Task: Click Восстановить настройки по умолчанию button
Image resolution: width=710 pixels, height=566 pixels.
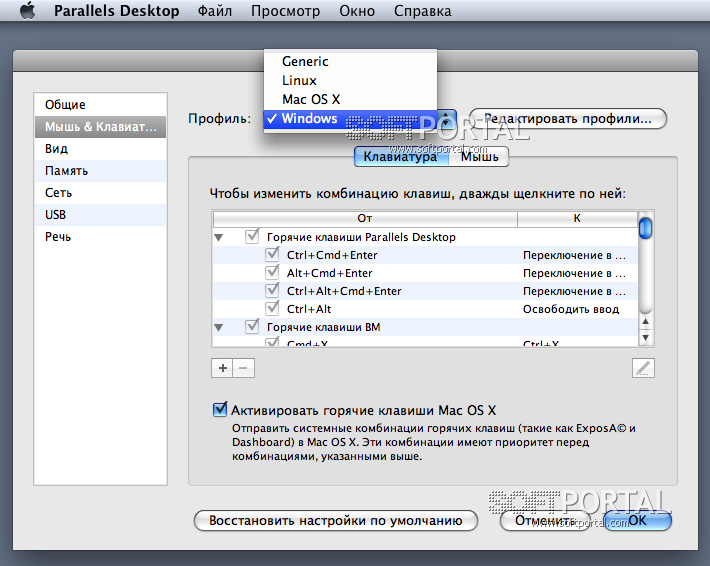Action: tap(336, 521)
